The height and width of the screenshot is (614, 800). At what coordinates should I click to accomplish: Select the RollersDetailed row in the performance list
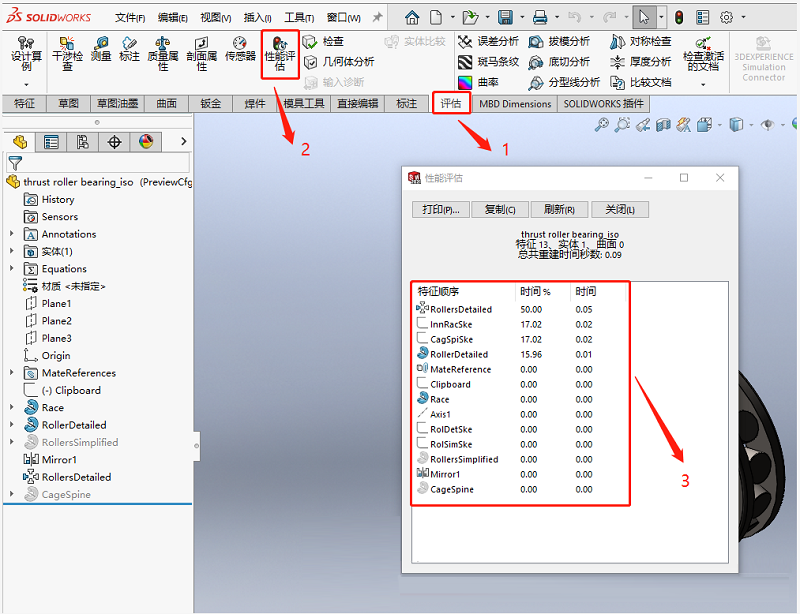coord(460,309)
